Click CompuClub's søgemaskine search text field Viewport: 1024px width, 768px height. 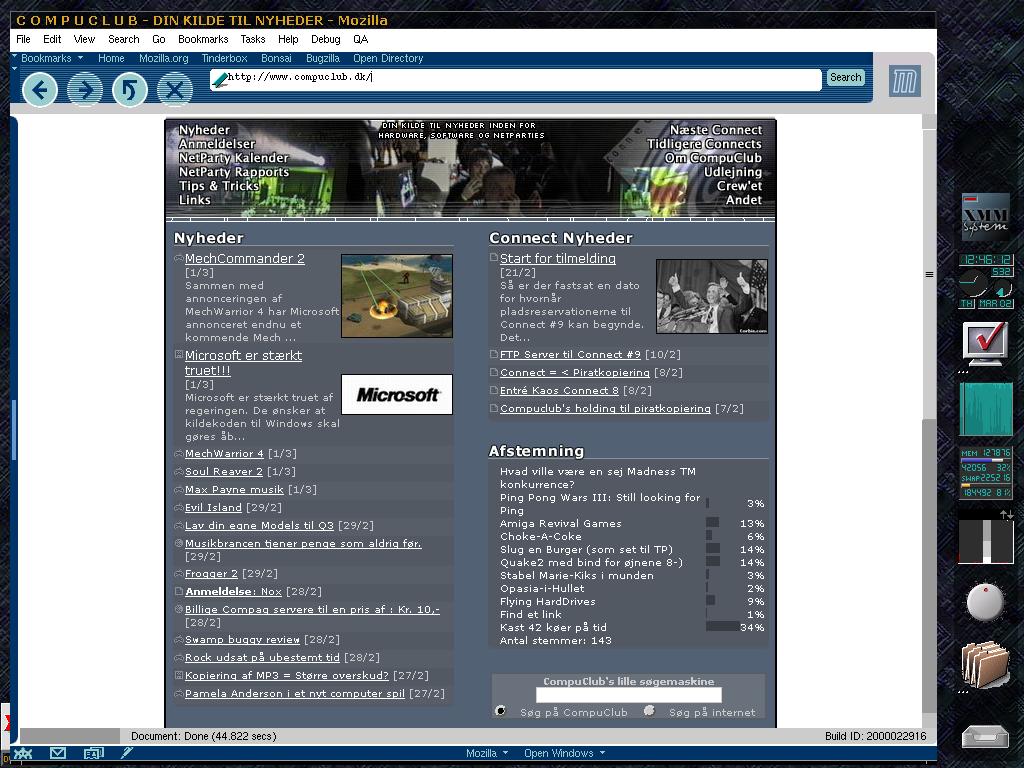click(x=628, y=695)
